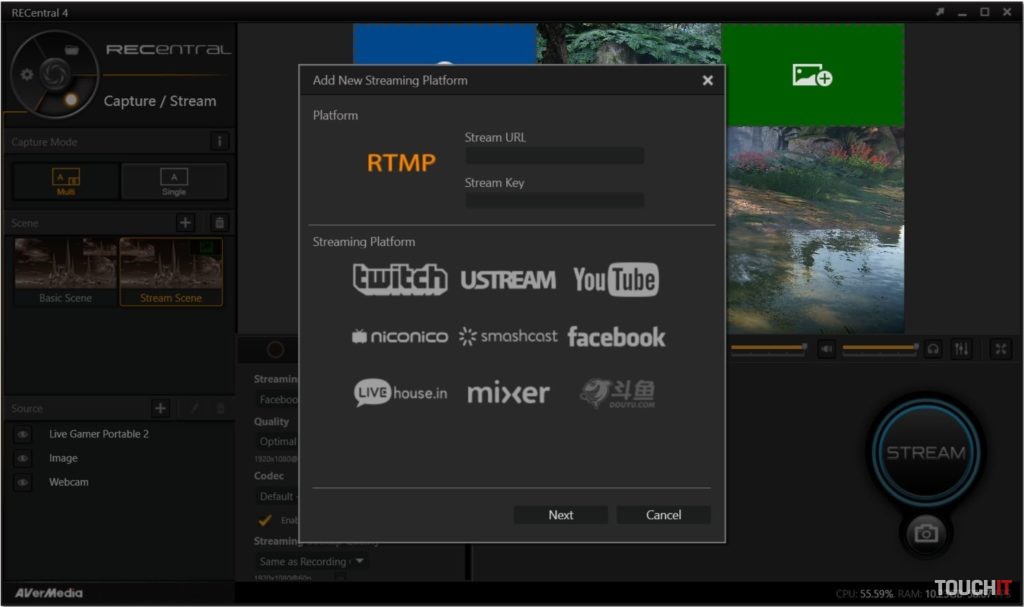Toggle visibility of Live Gamer Portable 2
1024x607 pixels.
pyautogui.click(x=23, y=434)
